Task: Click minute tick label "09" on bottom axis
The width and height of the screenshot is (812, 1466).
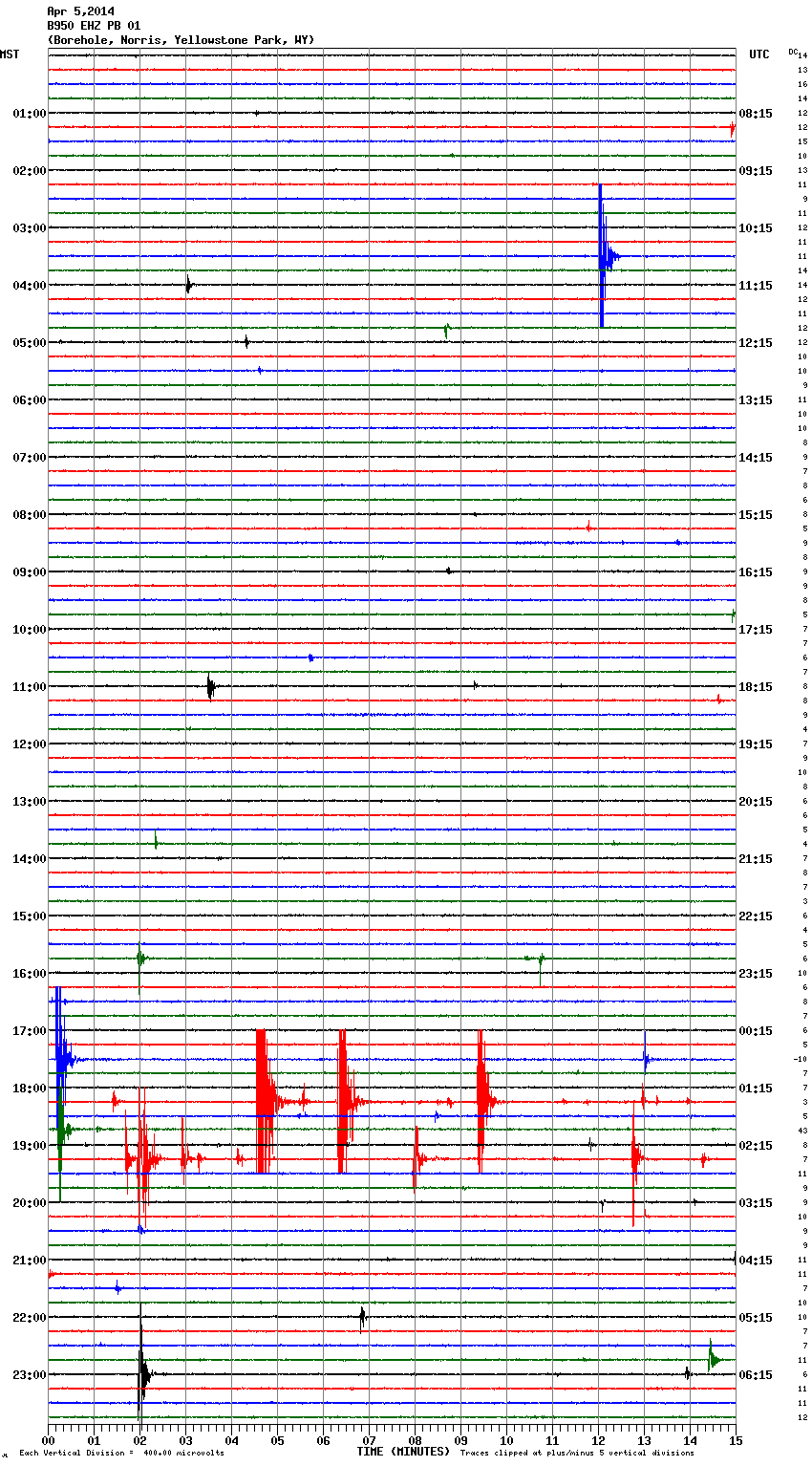Action: 460,1440
